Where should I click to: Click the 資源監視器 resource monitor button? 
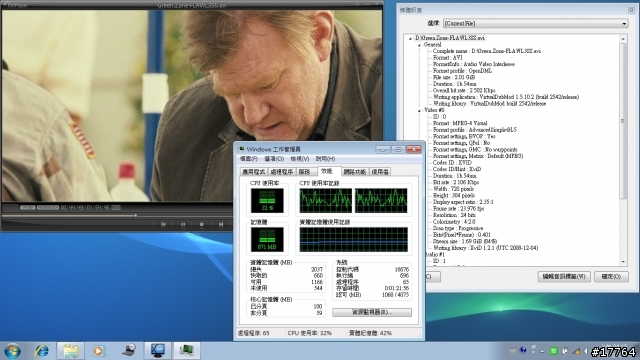click(x=372, y=313)
